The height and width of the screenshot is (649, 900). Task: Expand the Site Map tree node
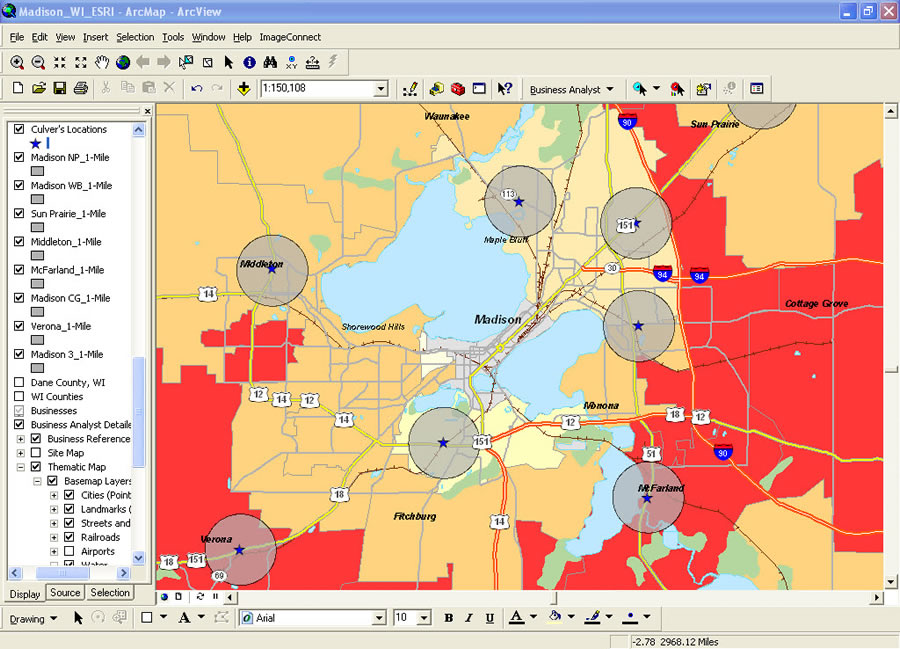tap(21, 453)
